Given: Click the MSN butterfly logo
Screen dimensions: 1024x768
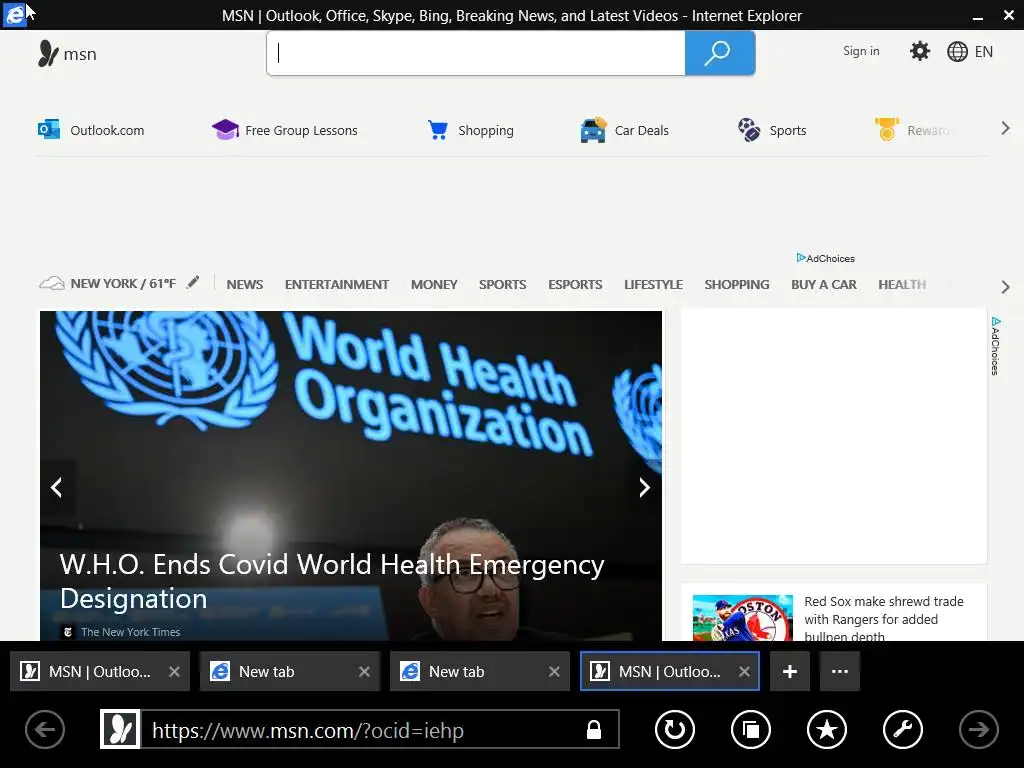Looking at the screenshot, I should coord(48,54).
